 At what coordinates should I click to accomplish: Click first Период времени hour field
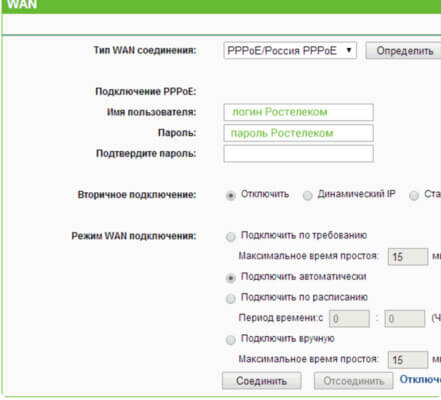coord(349,319)
